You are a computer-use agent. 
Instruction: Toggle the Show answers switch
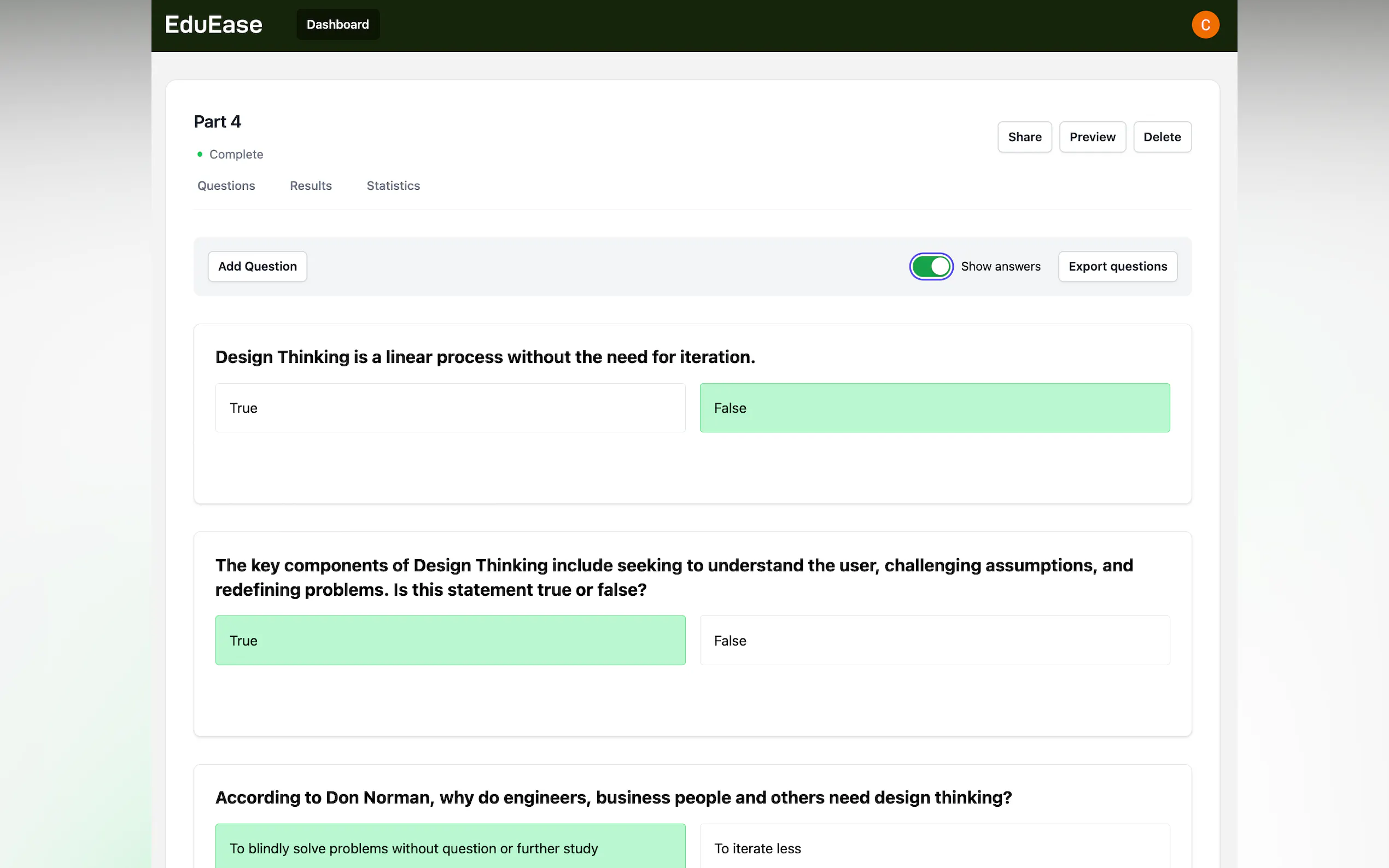coord(930,266)
